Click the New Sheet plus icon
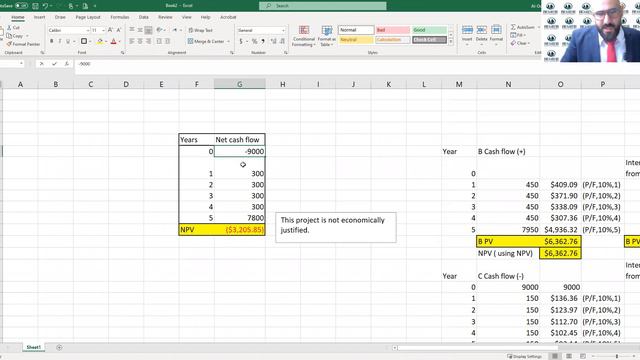Screen dimensions: 640x360 [x=59, y=347]
